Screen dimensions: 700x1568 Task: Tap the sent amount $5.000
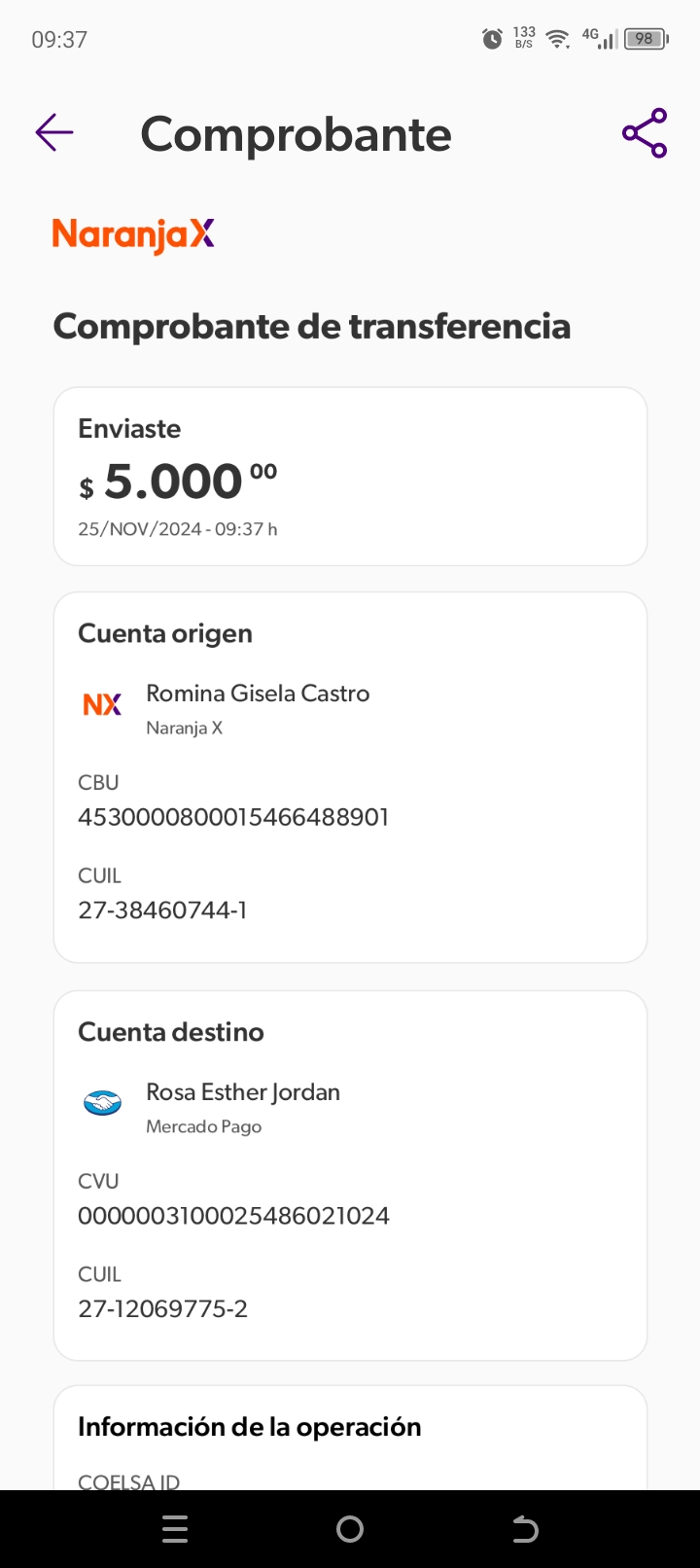[x=175, y=481]
